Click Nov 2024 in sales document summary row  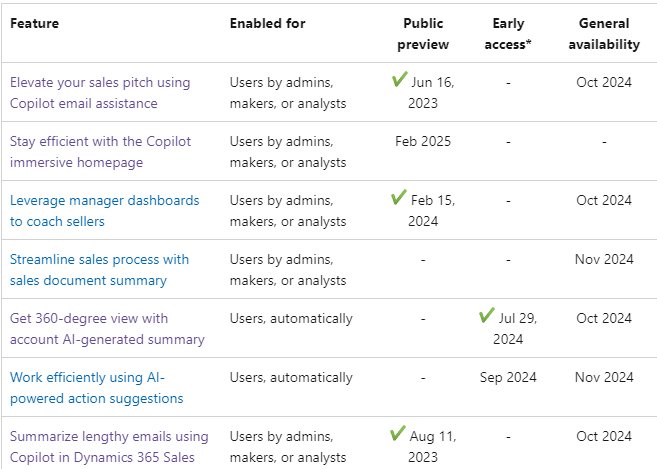(604, 259)
